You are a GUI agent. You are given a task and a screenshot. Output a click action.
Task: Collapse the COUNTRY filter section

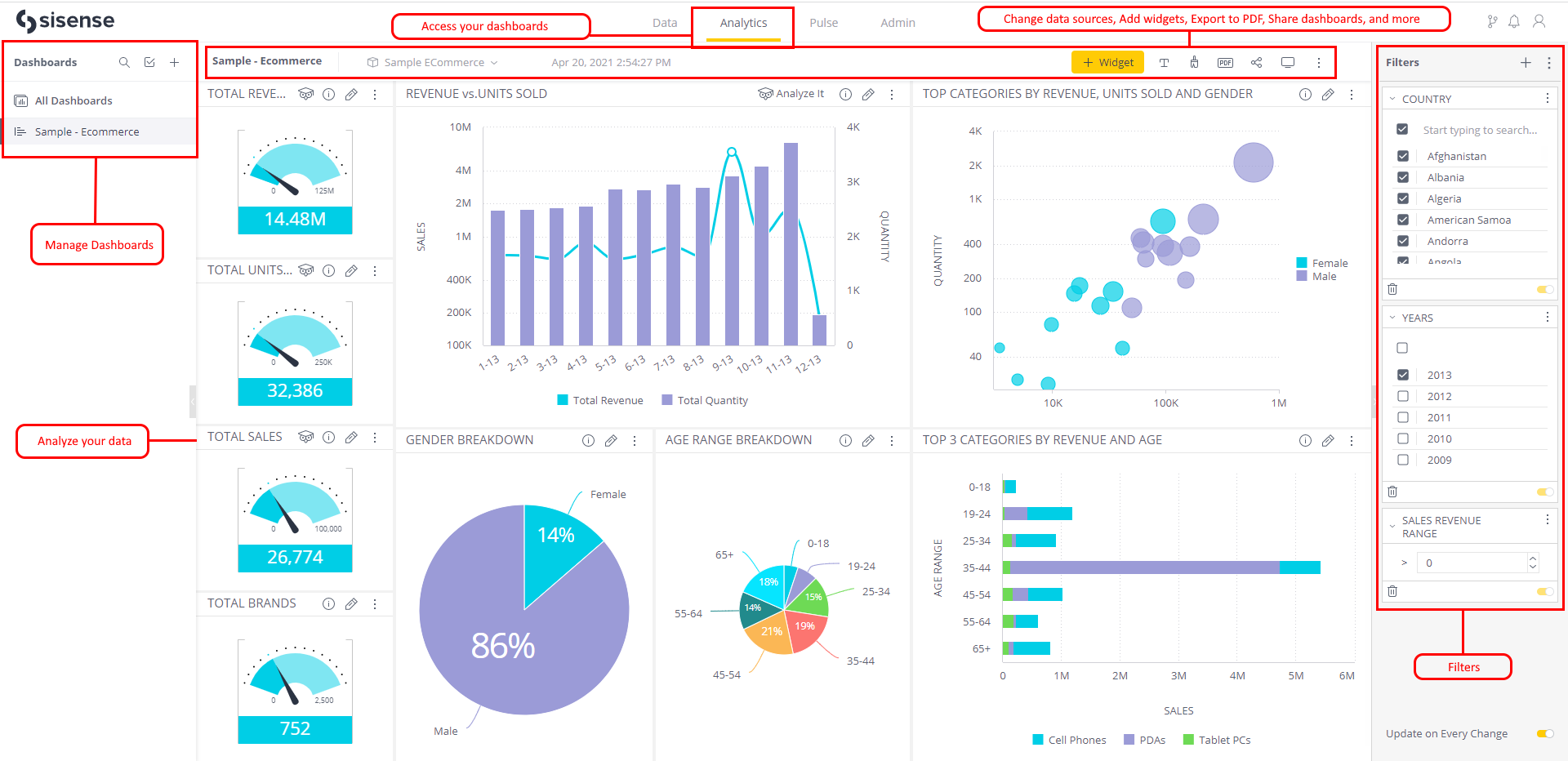click(1392, 98)
